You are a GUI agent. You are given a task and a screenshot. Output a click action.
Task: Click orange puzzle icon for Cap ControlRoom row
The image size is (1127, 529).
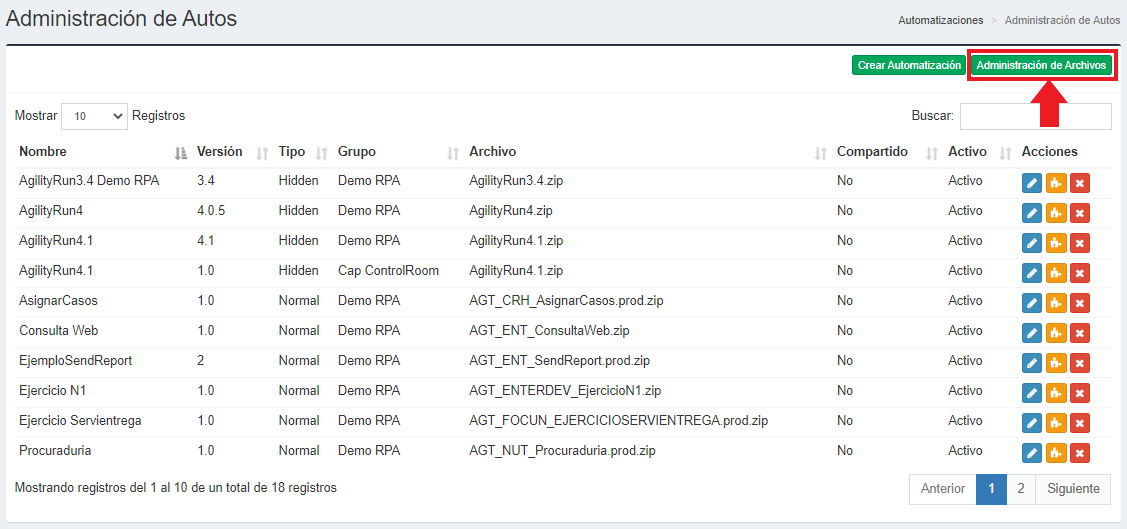pos(1056,273)
